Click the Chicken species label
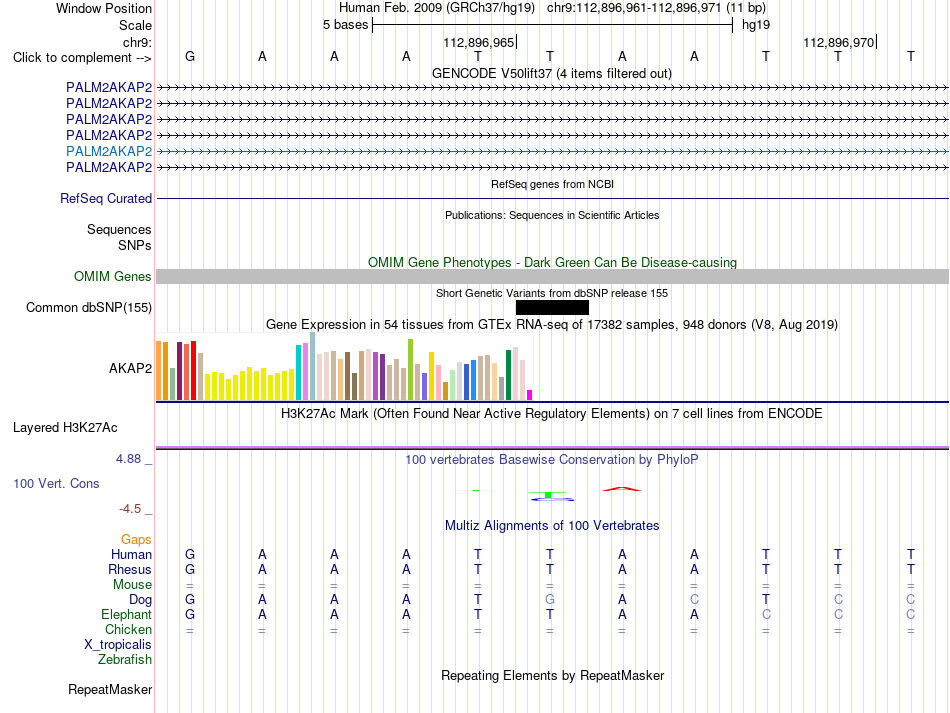 (128, 629)
